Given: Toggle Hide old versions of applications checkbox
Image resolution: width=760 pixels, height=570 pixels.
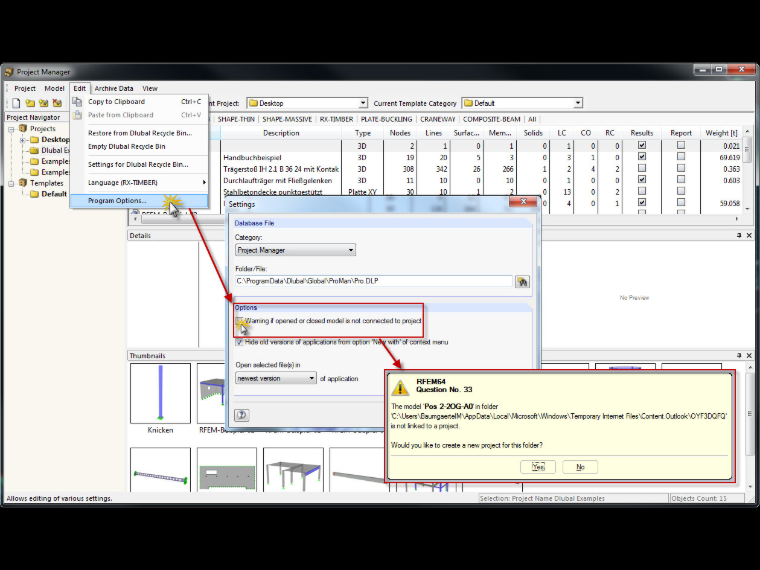Looking at the screenshot, I should [239, 342].
